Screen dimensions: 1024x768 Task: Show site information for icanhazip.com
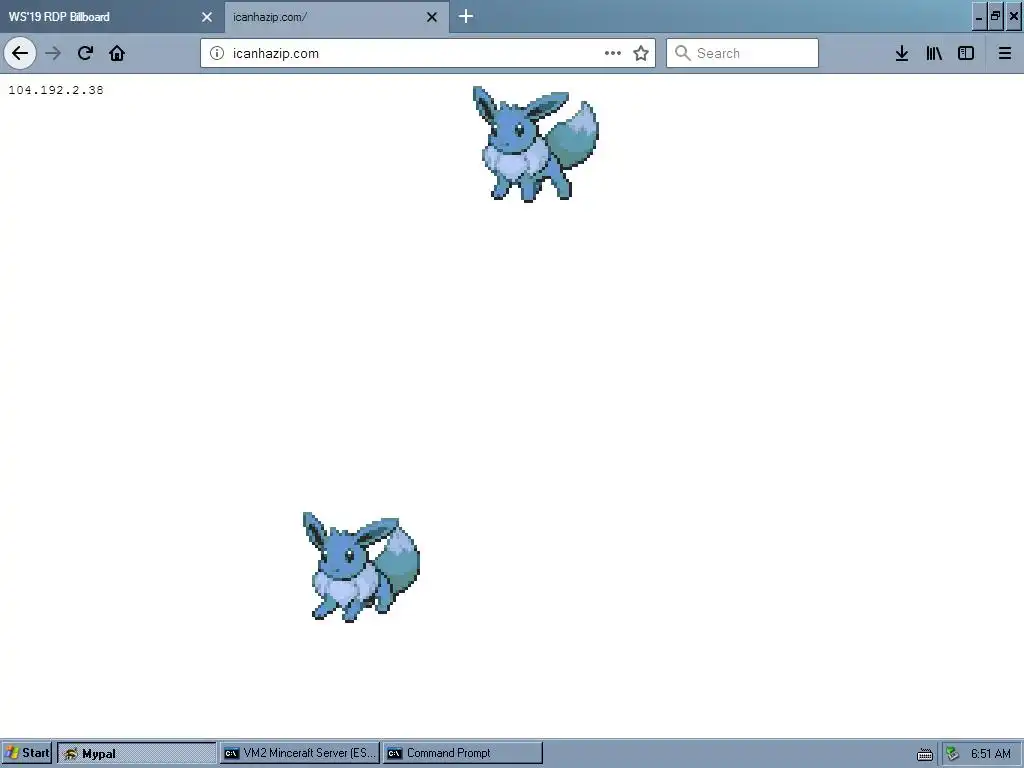point(217,53)
